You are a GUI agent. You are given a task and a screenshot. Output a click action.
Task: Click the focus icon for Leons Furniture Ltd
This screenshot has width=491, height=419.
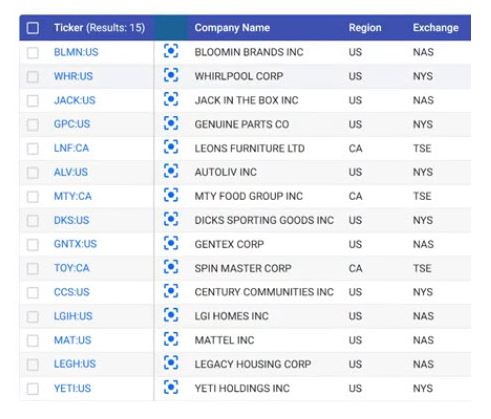click(171, 147)
